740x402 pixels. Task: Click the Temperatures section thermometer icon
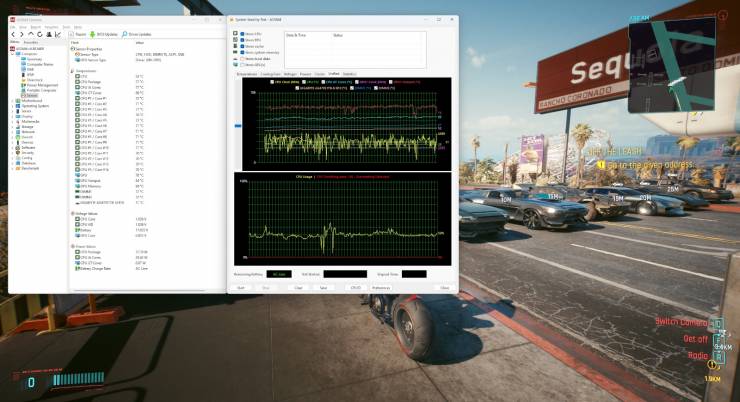(73, 71)
